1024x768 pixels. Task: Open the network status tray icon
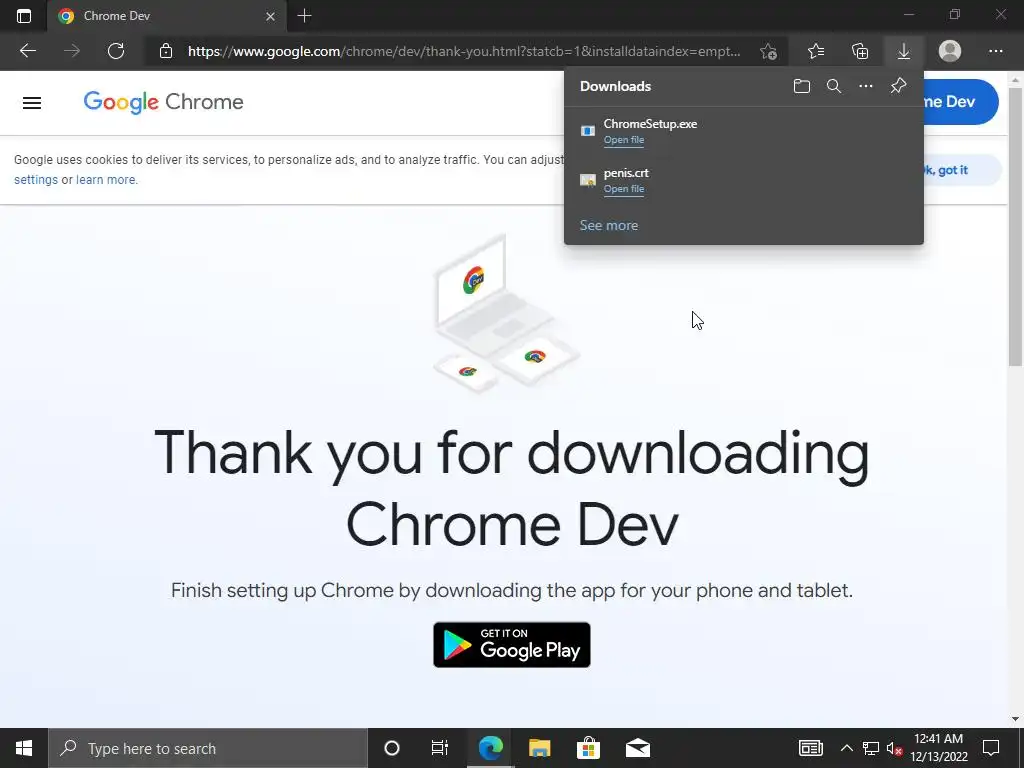click(871, 748)
